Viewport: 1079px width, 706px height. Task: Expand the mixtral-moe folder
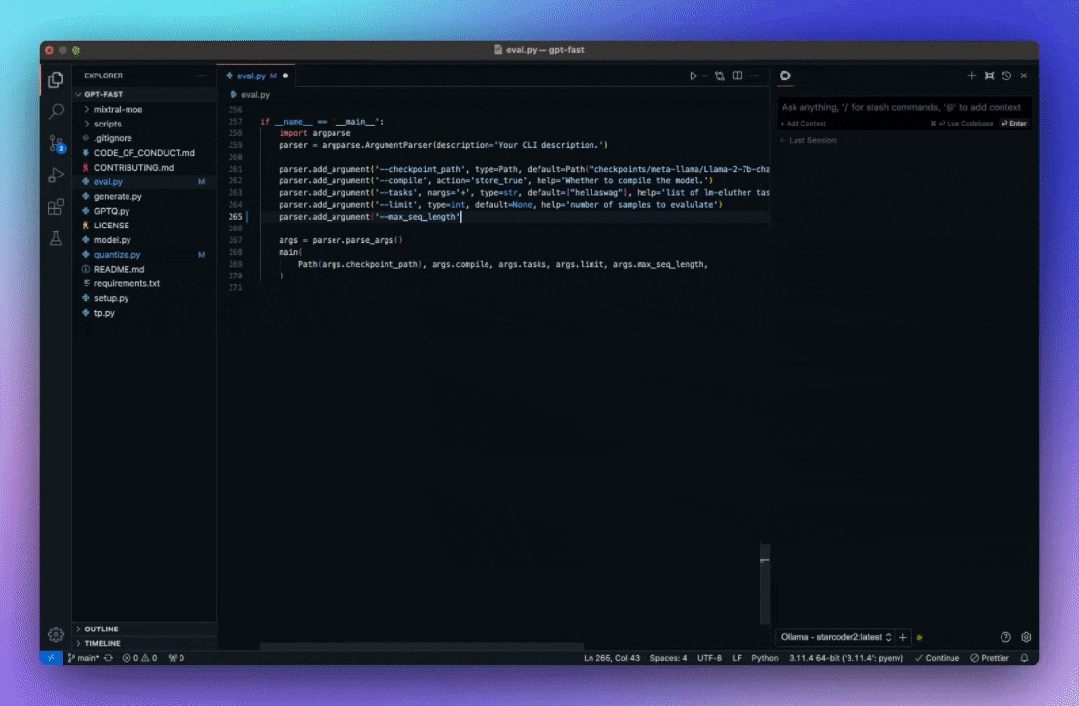coord(117,108)
